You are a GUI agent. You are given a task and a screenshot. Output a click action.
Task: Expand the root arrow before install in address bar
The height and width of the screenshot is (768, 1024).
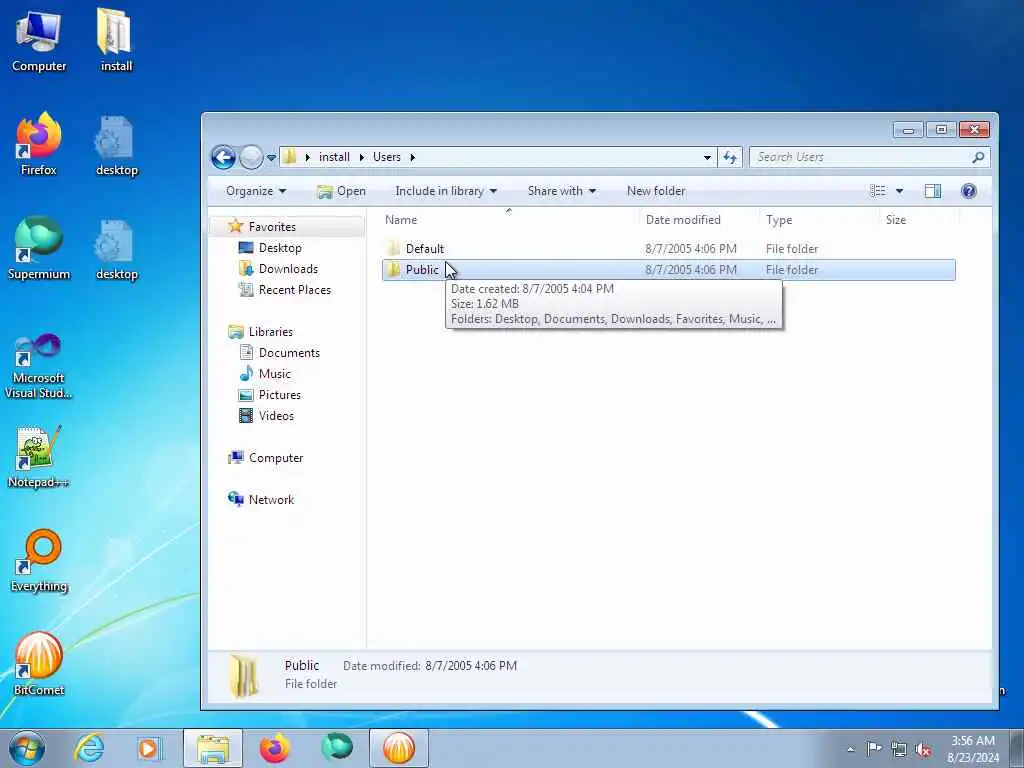point(307,157)
